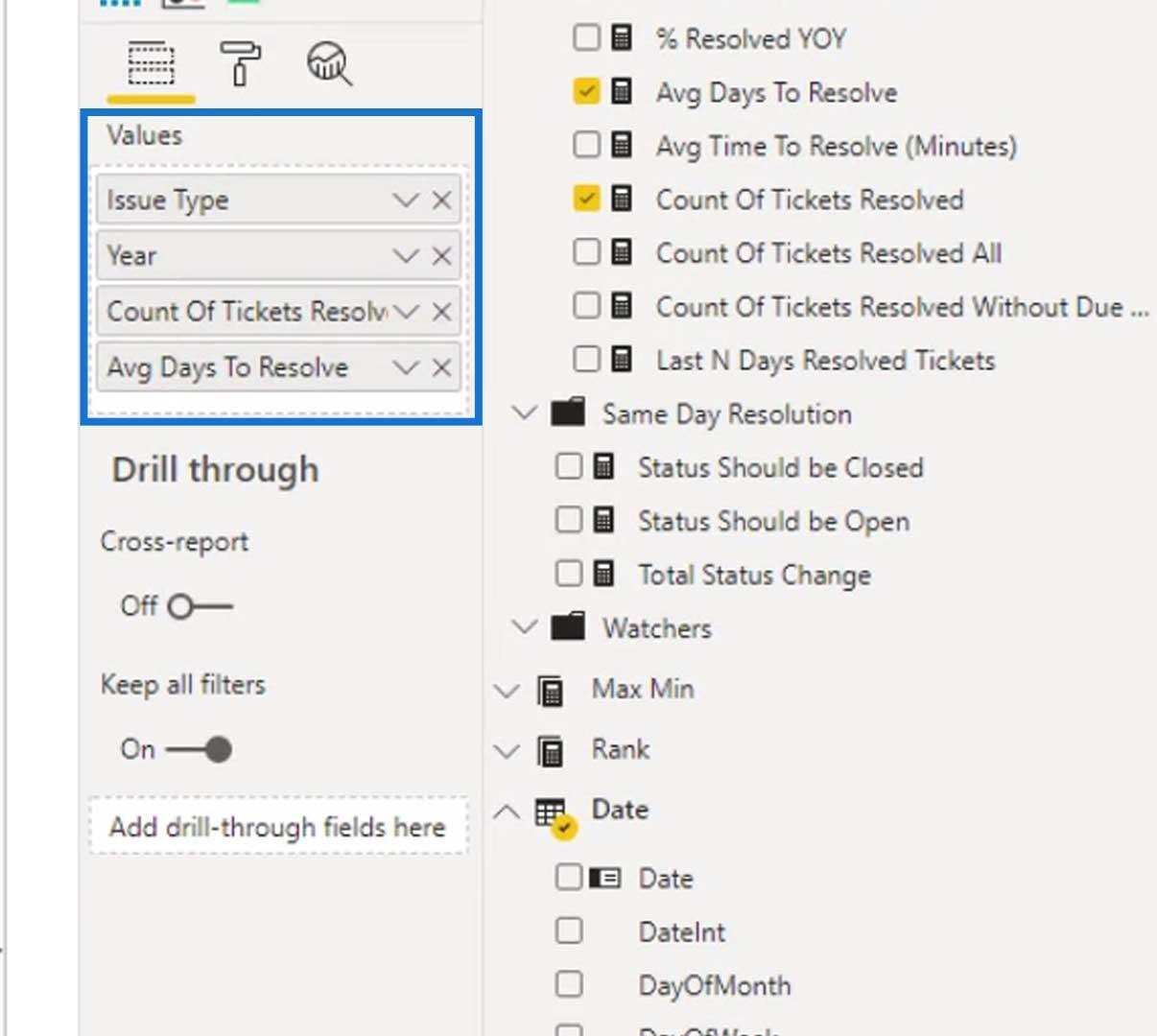Click calculator icon beside Avg Time To Resolve
Screen dimensions: 1157x1036
[622, 146]
